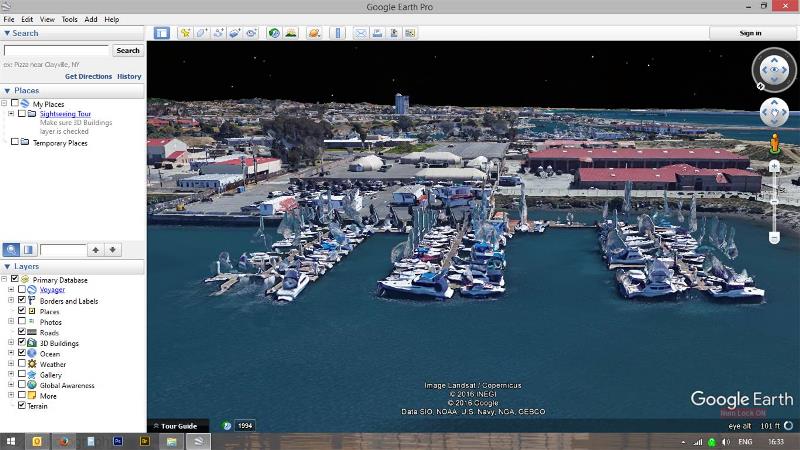
Task: Click the Add Placemark toolbar icon
Action: (185, 33)
